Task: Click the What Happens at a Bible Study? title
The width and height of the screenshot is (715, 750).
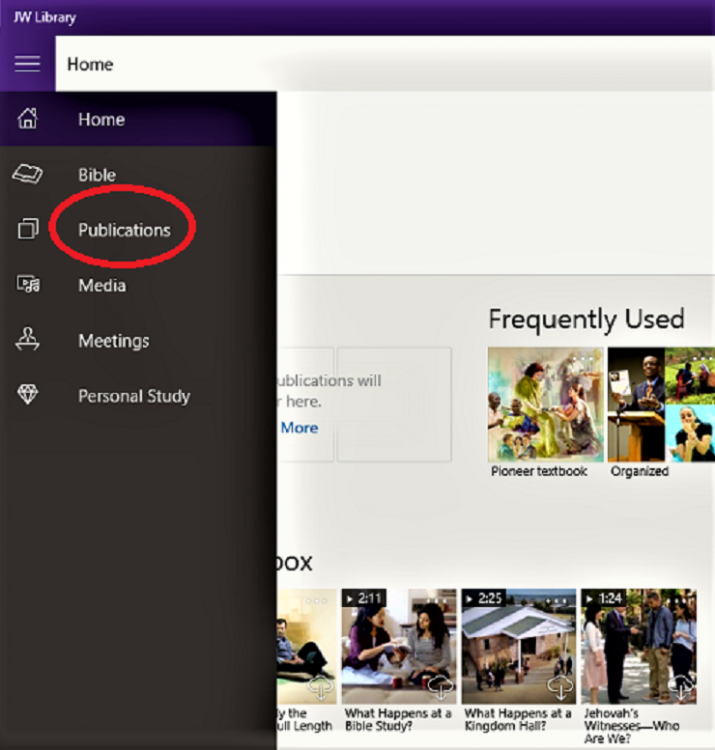Action: click(398, 719)
